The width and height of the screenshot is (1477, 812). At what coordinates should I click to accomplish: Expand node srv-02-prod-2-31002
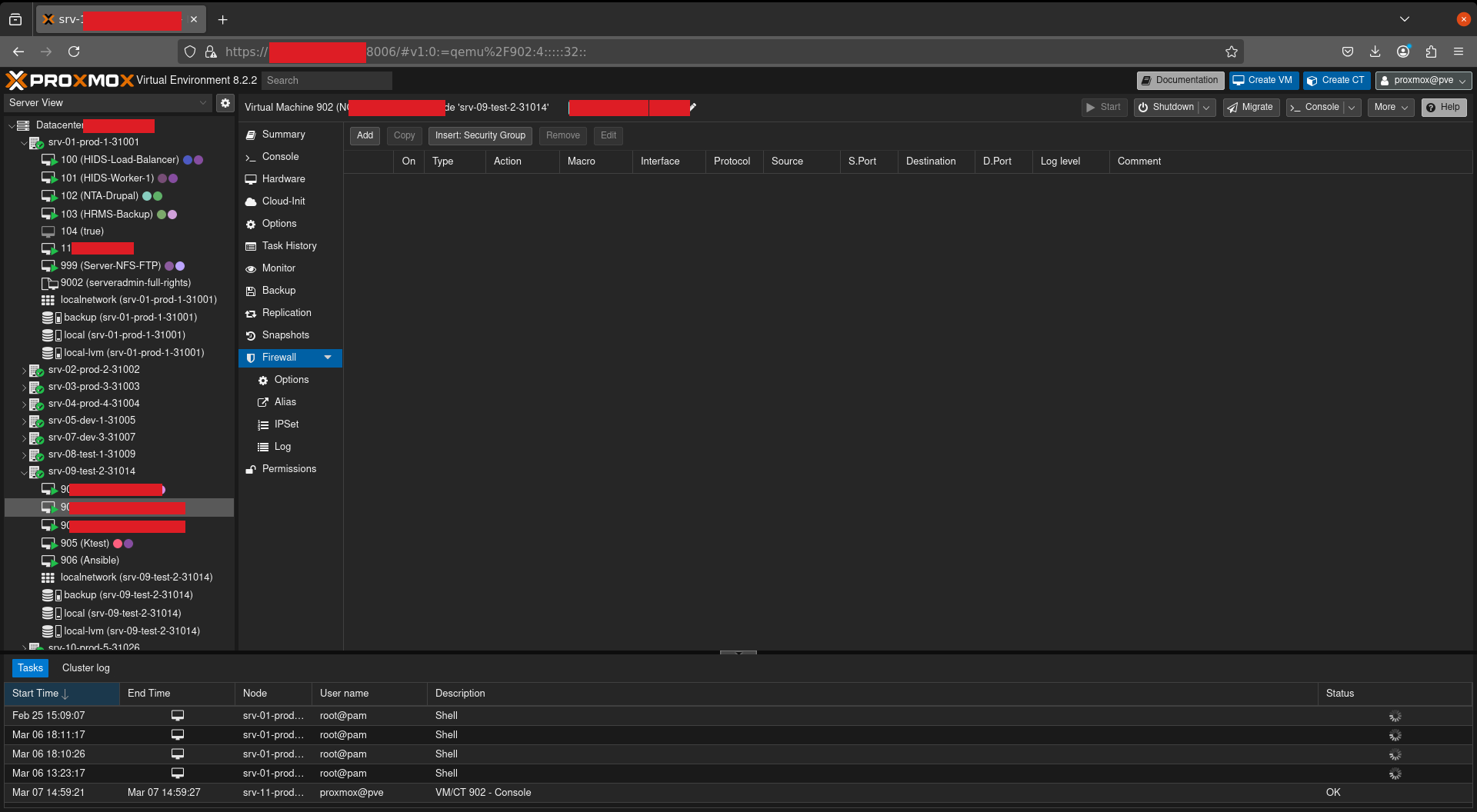pyautogui.click(x=24, y=371)
